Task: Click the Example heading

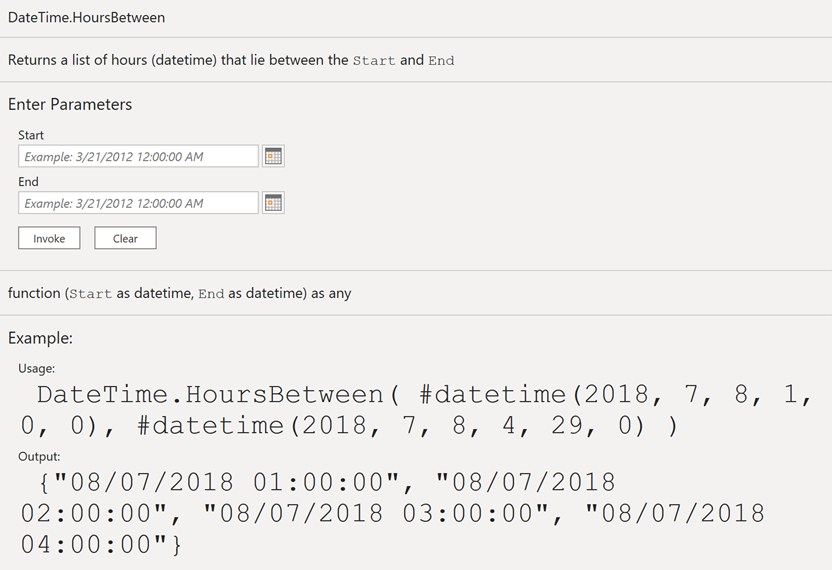Action: [x=40, y=338]
